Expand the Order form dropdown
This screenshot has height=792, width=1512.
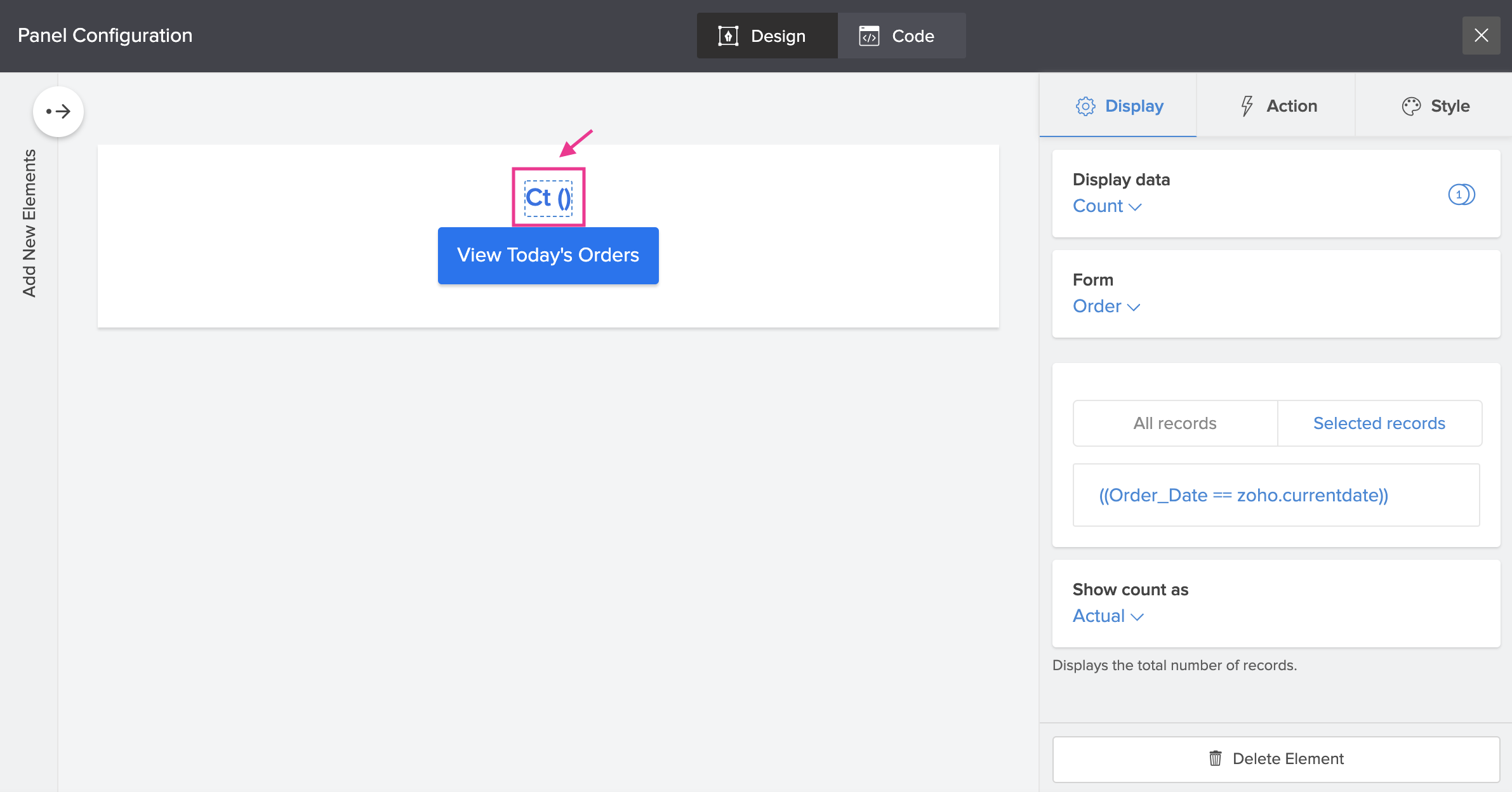1106,307
